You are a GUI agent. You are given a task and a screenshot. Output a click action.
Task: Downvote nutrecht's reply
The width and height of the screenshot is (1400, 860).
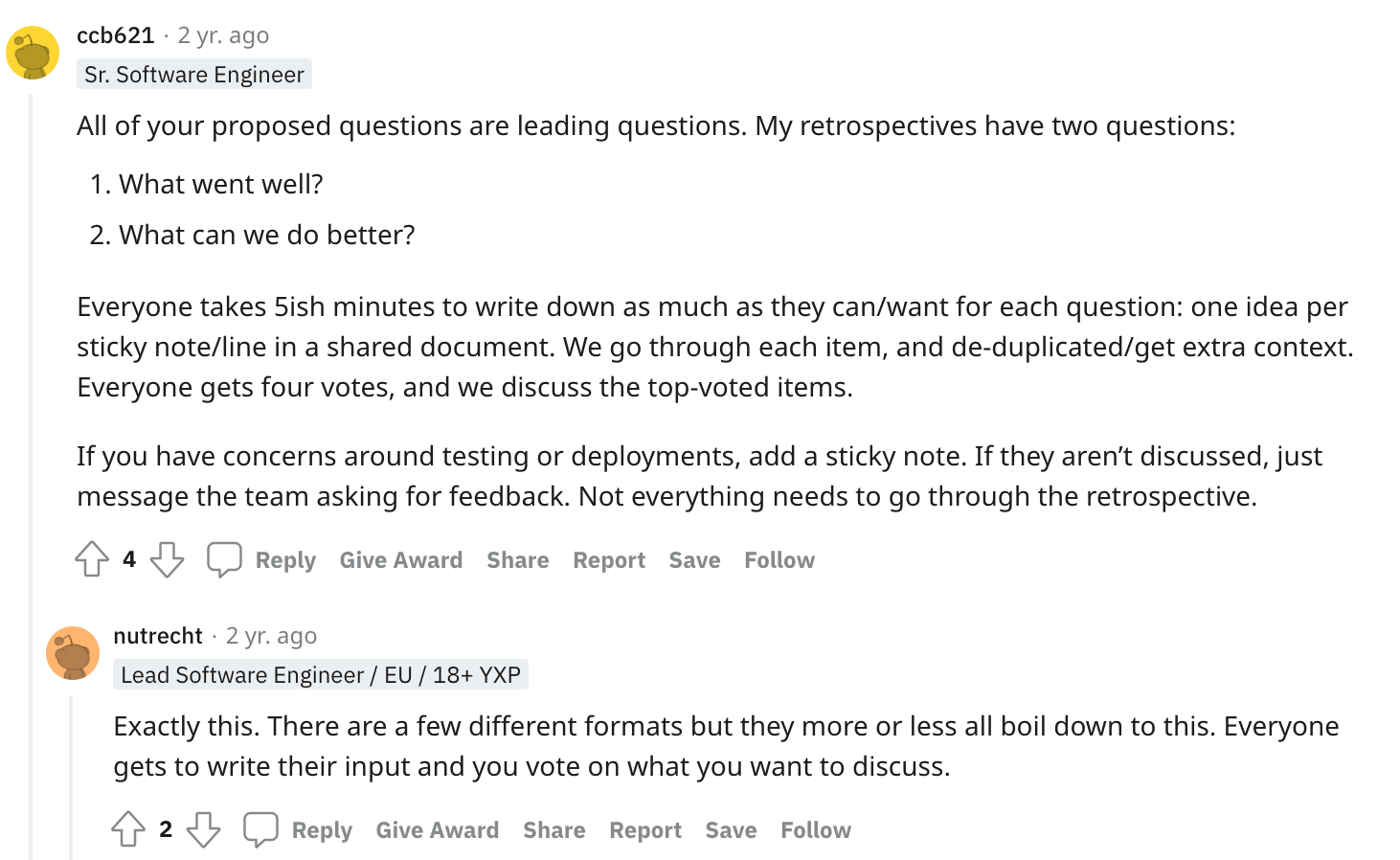203,829
